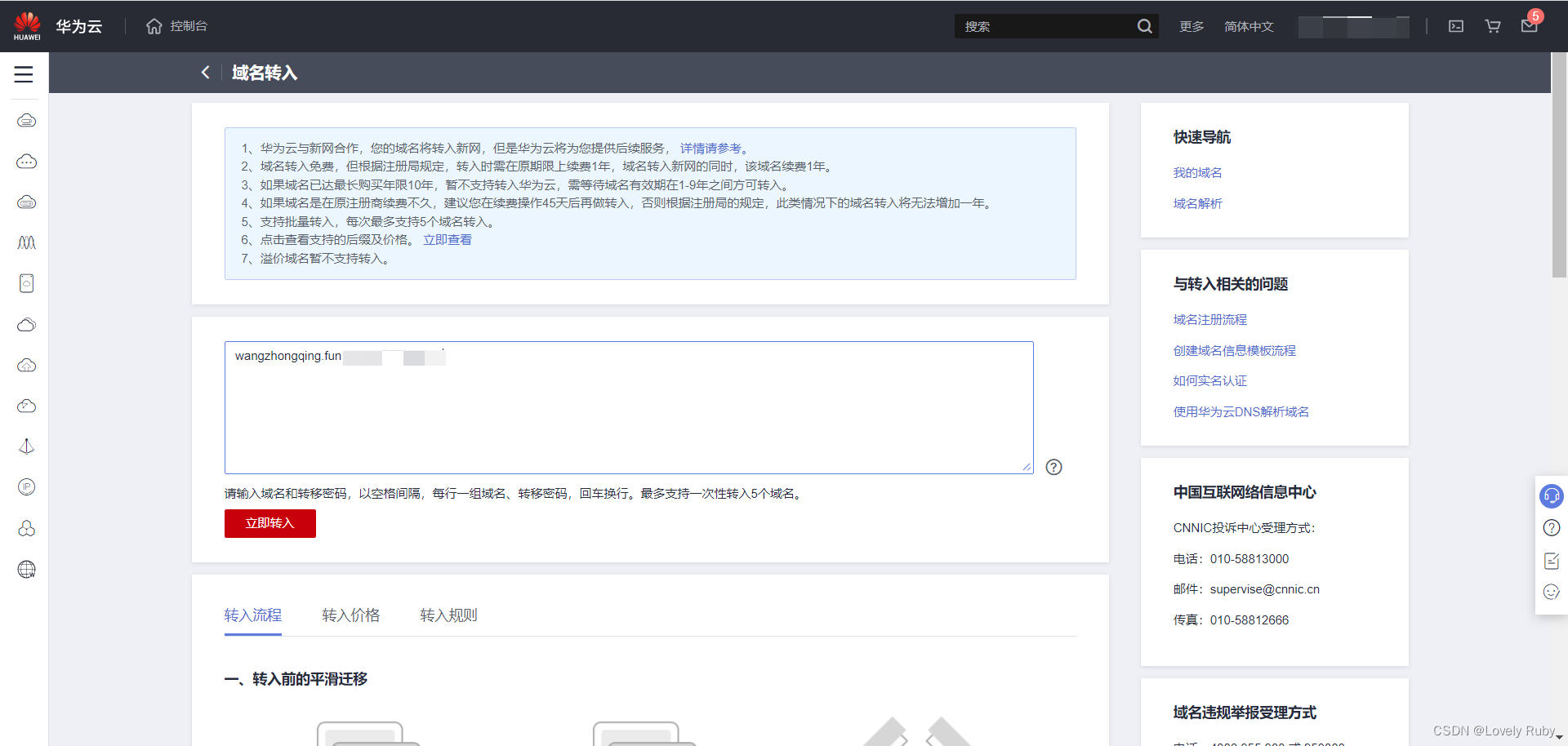
Task: Click the 域名转入 page title
Action: click(265, 73)
